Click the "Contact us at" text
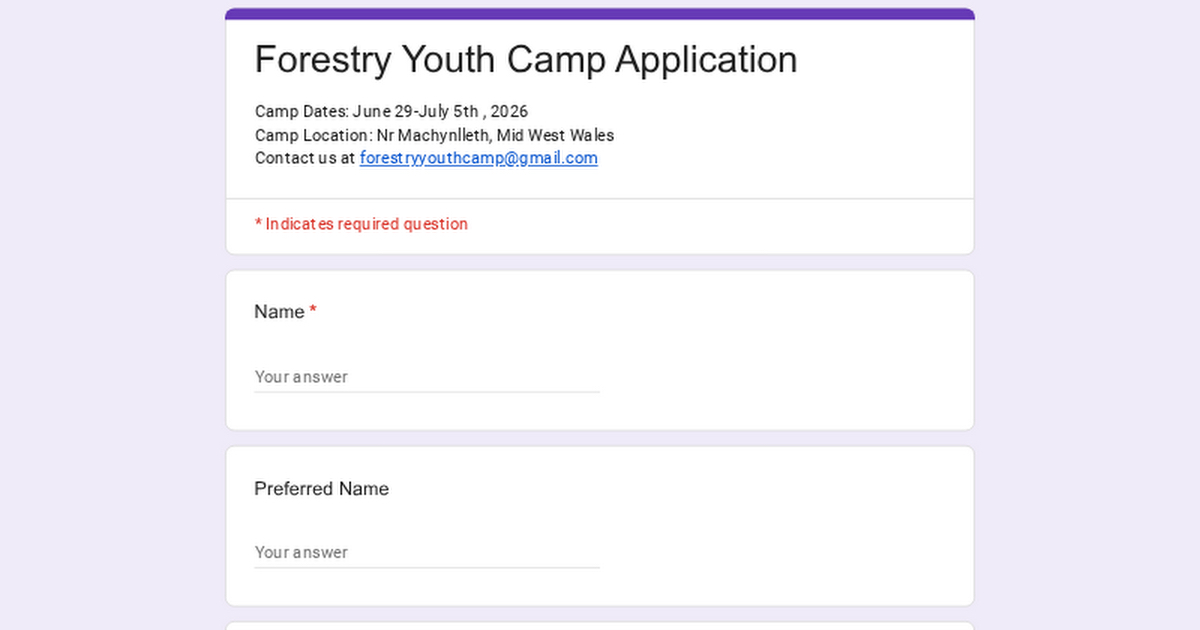 [x=305, y=158]
